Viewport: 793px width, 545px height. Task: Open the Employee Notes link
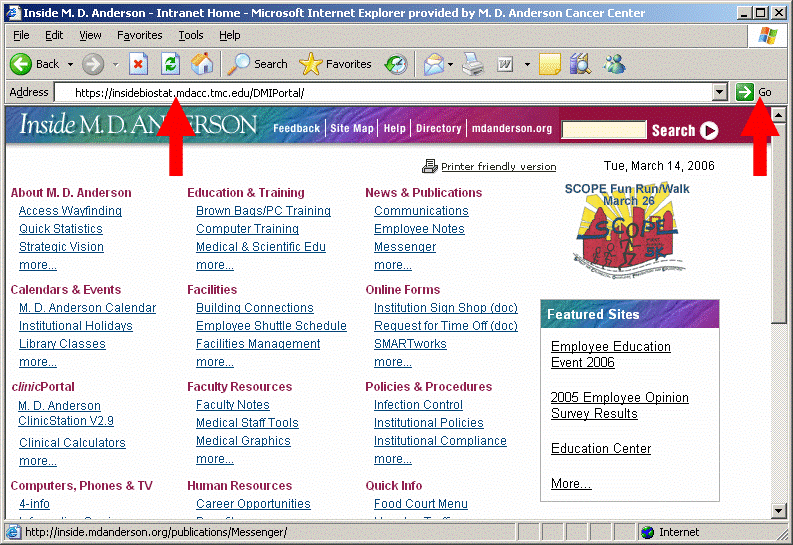click(x=419, y=229)
